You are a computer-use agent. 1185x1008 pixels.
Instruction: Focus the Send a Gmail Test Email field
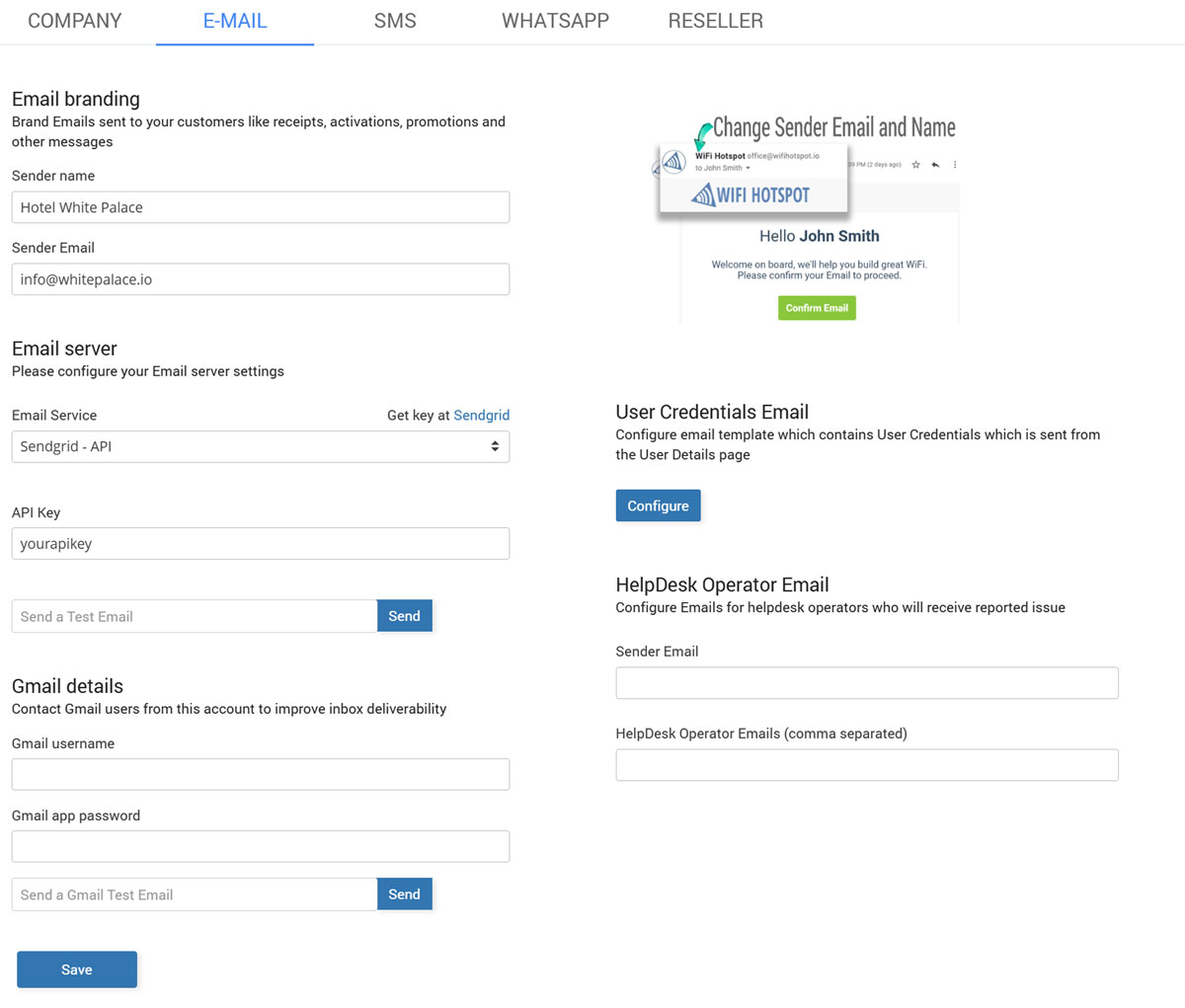click(x=195, y=894)
